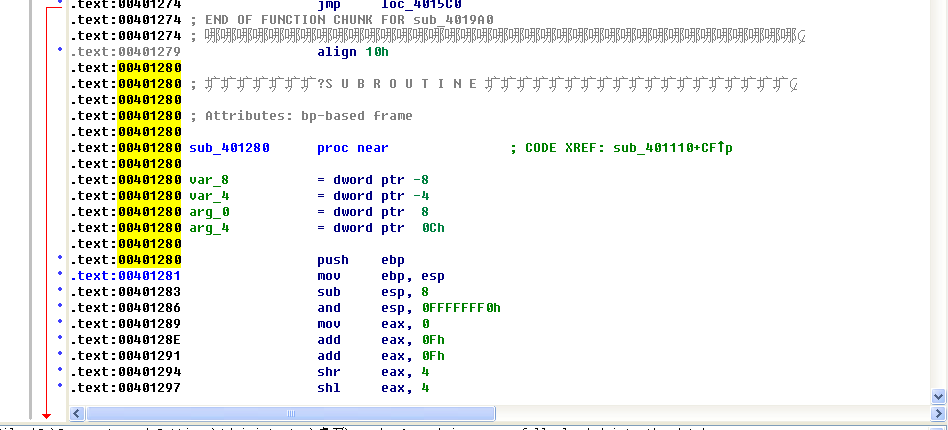Select the 0FFFFFFF0h operand value
This screenshot has height=430, width=948.
coord(461,308)
